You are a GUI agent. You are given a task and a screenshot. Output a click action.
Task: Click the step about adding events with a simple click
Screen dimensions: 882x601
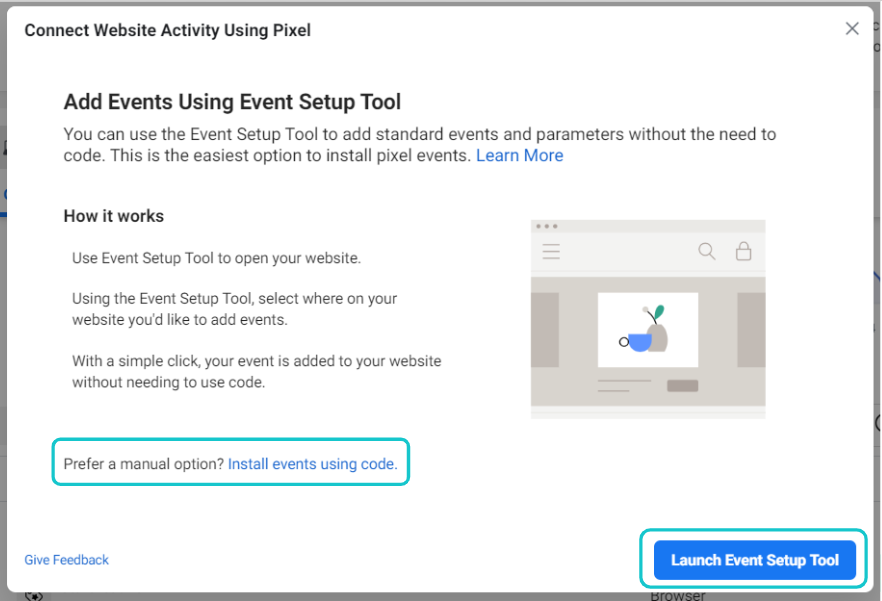pos(256,371)
